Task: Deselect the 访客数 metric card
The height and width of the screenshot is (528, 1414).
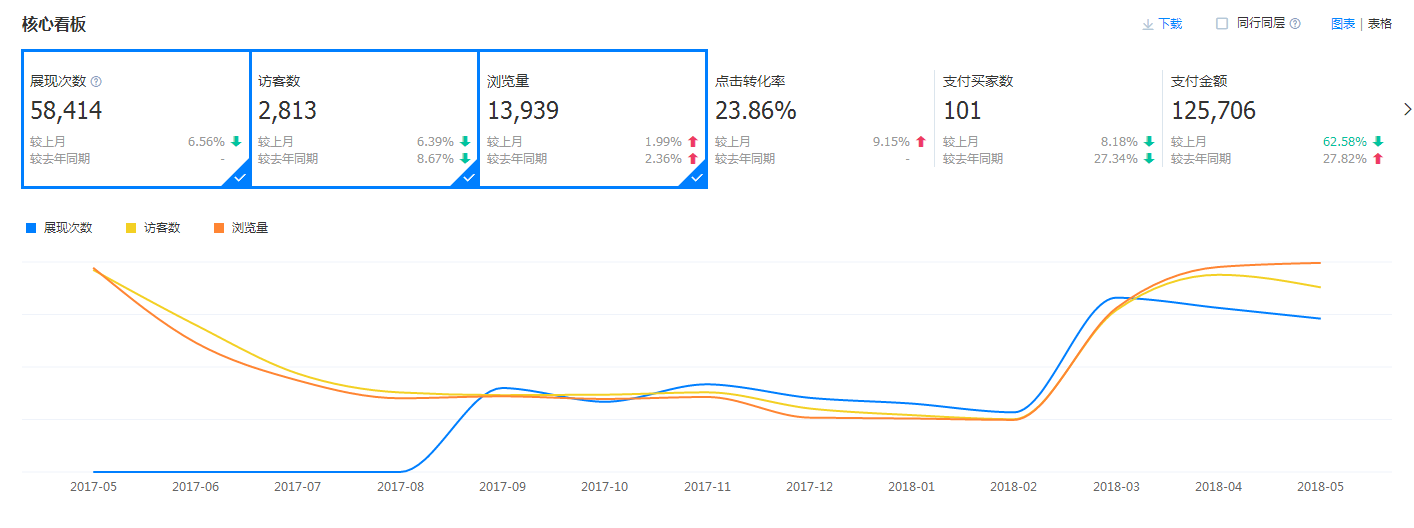Action: [364, 118]
